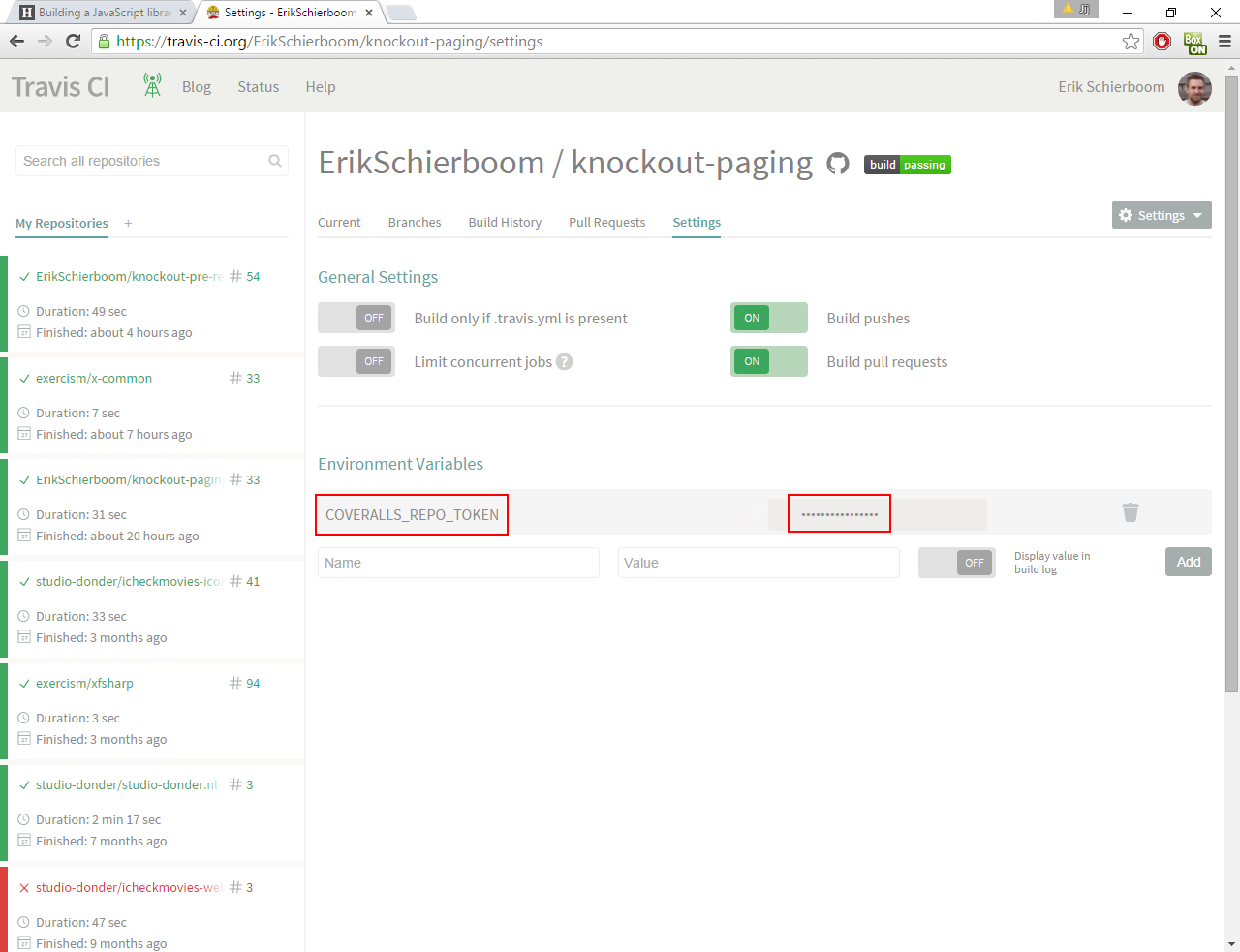1240x952 pixels.
Task: Open studio-donder/studio-donder.nl repository
Action: tap(127, 784)
